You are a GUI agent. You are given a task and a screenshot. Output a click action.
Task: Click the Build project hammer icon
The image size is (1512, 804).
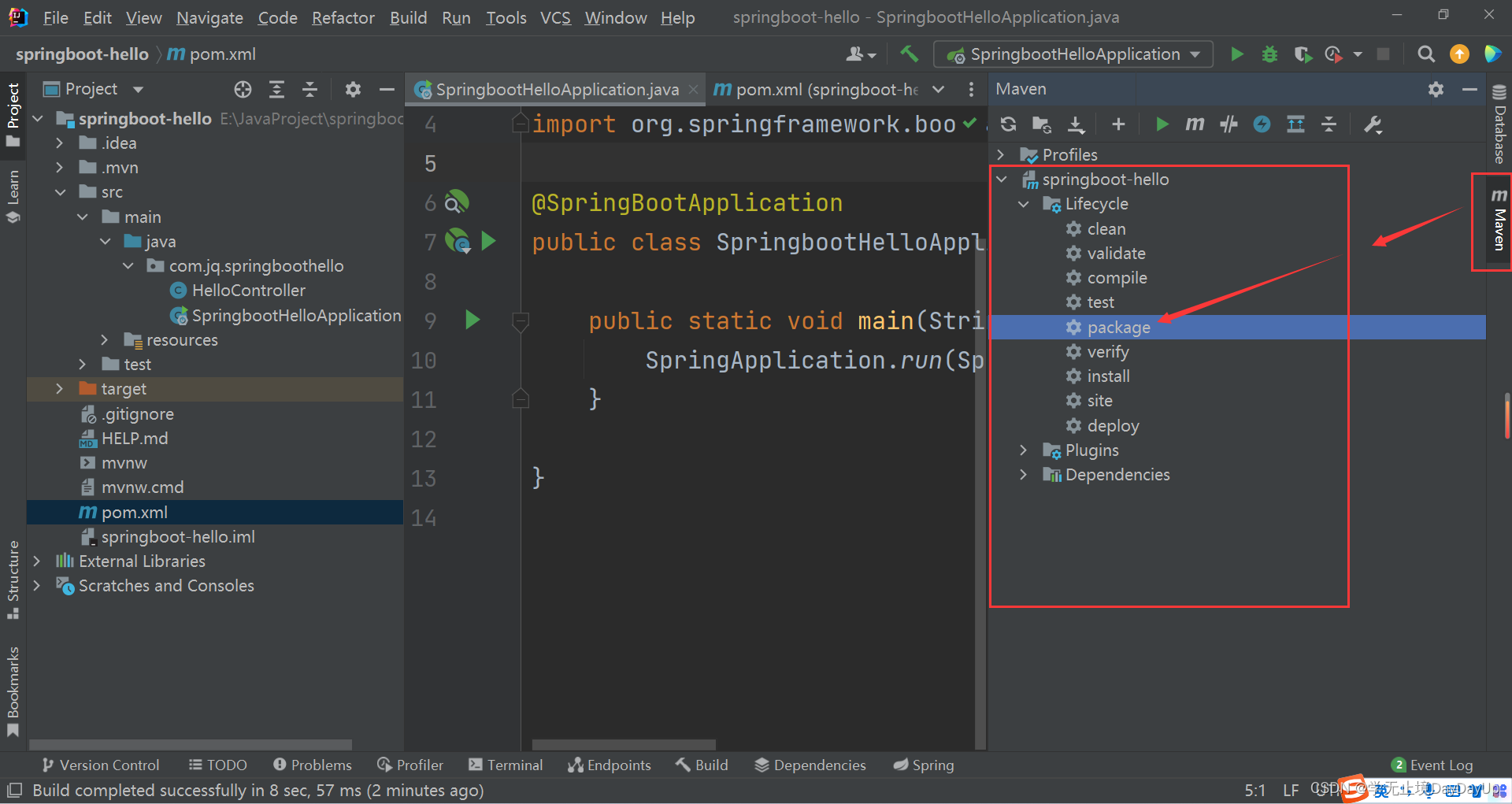[x=909, y=54]
